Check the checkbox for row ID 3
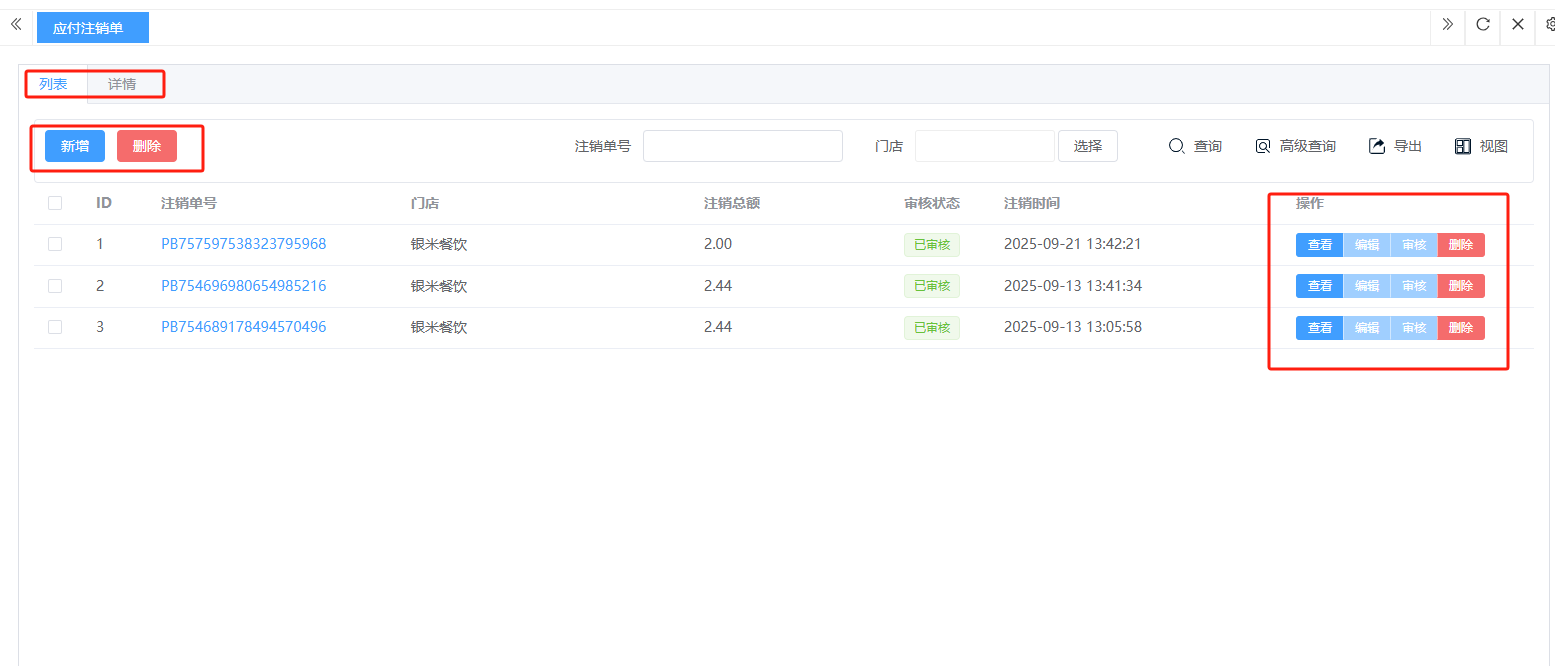Viewport: 1555px width, 666px height. click(x=55, y=327)
